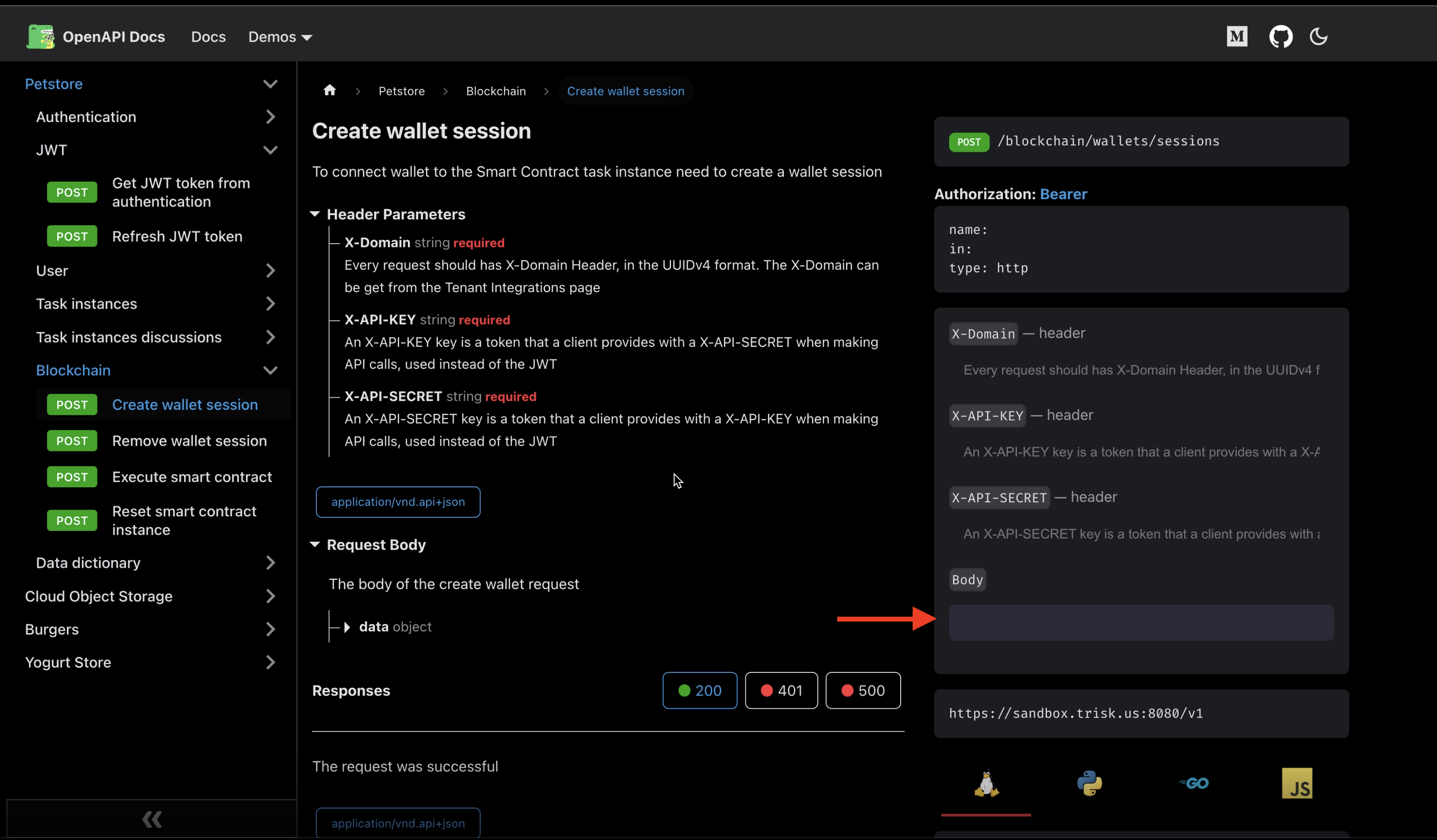
Task: Open the Execute smart contract endpoint
Action: point(191,477)
